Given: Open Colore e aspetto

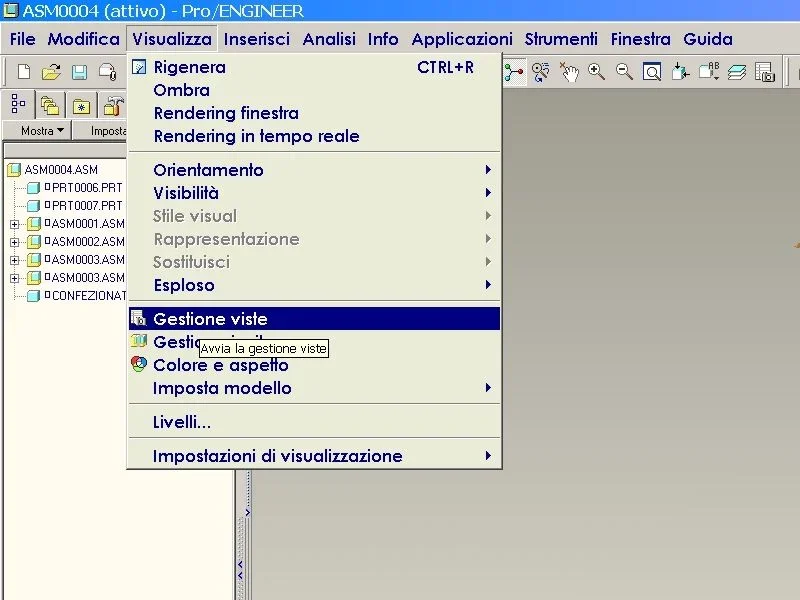Looking at the screenshot, I should click(314, 365).
